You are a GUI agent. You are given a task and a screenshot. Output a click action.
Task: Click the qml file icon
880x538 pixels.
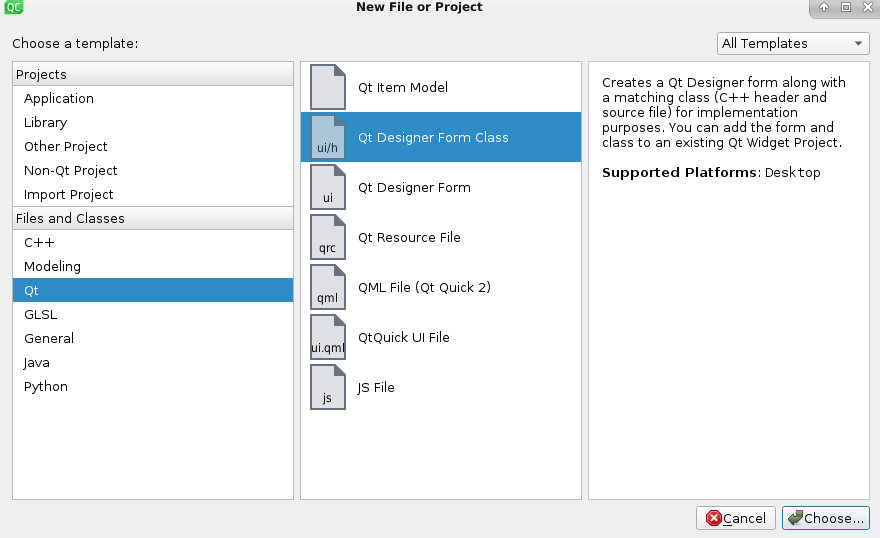[x=328, y=287]
